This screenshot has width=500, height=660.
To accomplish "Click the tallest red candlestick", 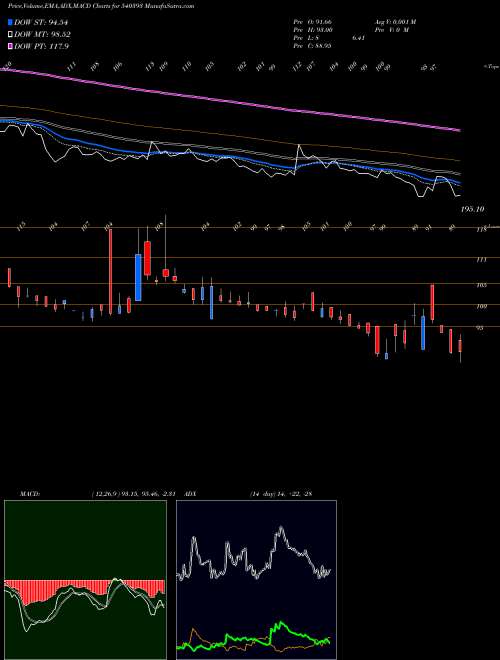I will coord(111,272).
